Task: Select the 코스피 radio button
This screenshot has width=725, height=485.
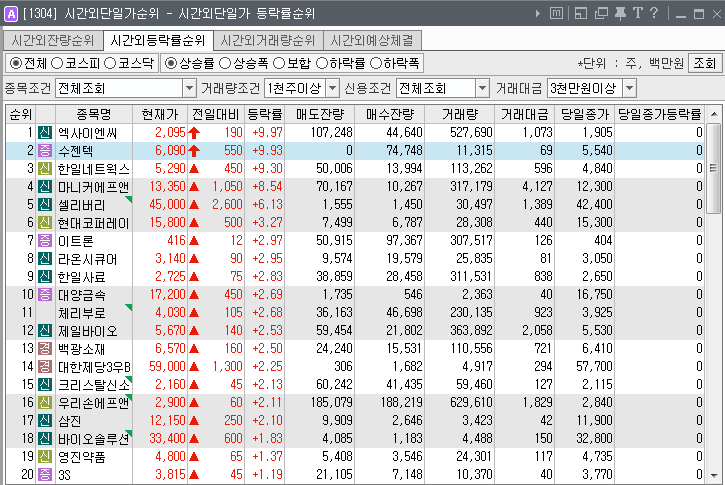Action: pyautogui.click(x=57, y=63)
